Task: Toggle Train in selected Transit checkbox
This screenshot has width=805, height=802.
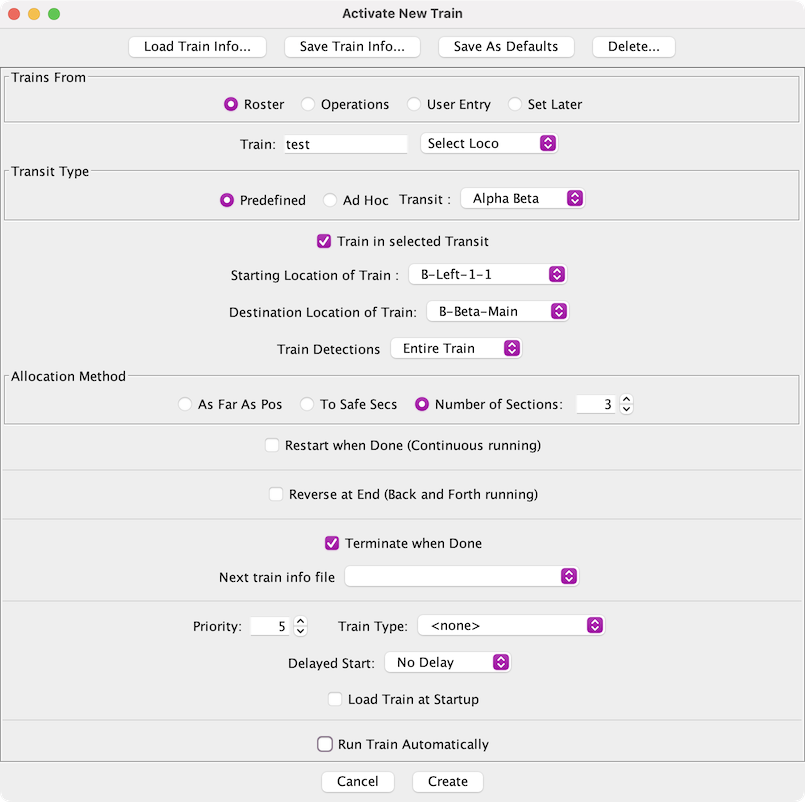Action: click(324, 241)
